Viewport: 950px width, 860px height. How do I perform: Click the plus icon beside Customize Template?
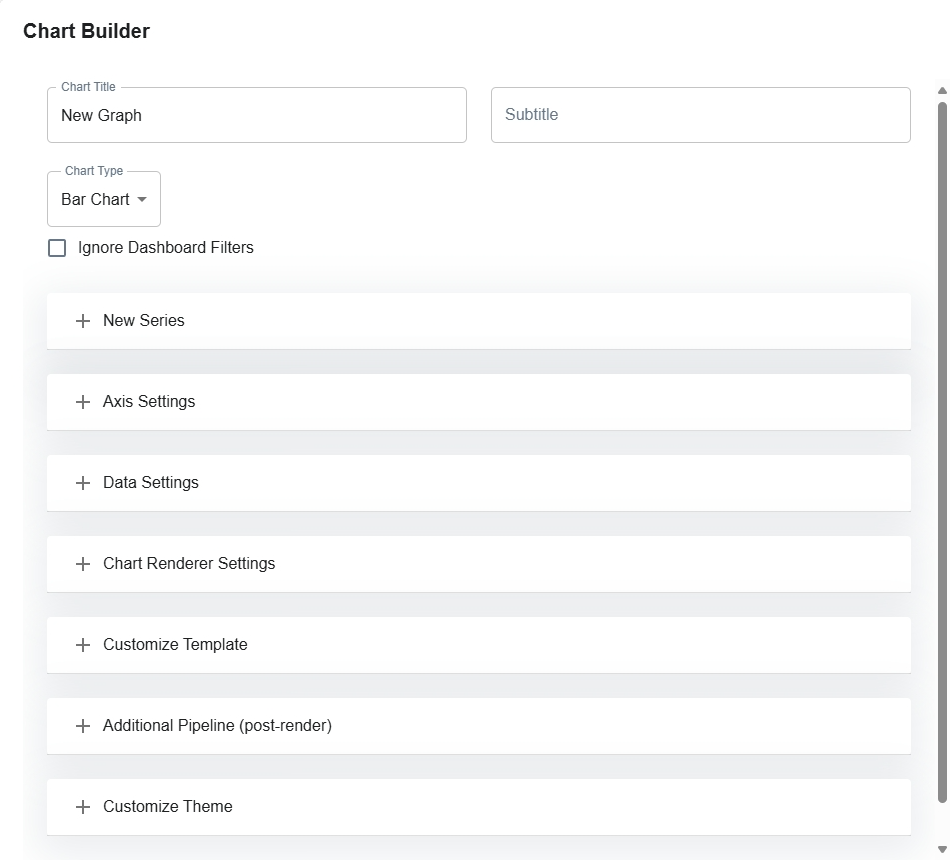[83, 645]
